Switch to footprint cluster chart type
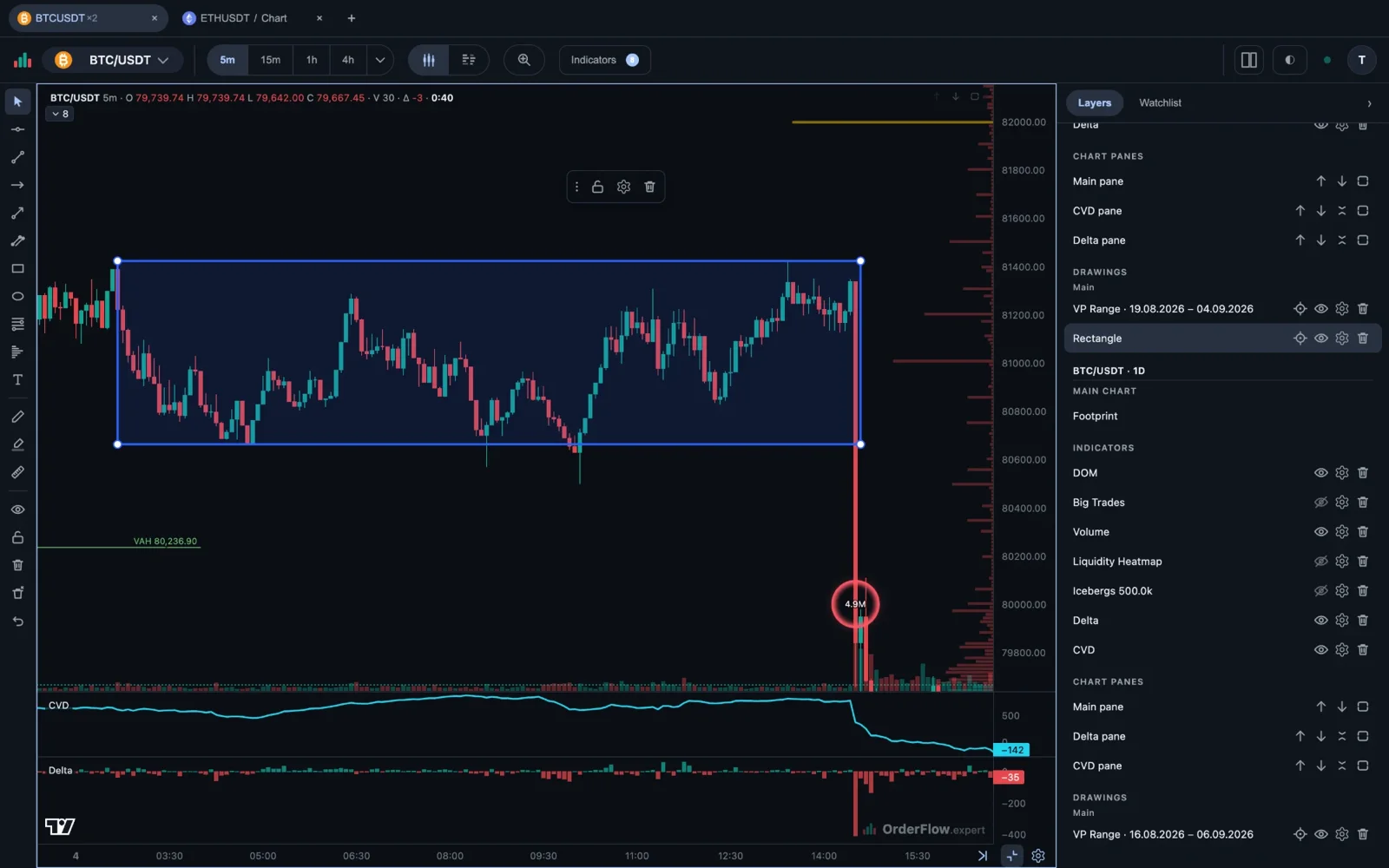 tap(469, 60)
